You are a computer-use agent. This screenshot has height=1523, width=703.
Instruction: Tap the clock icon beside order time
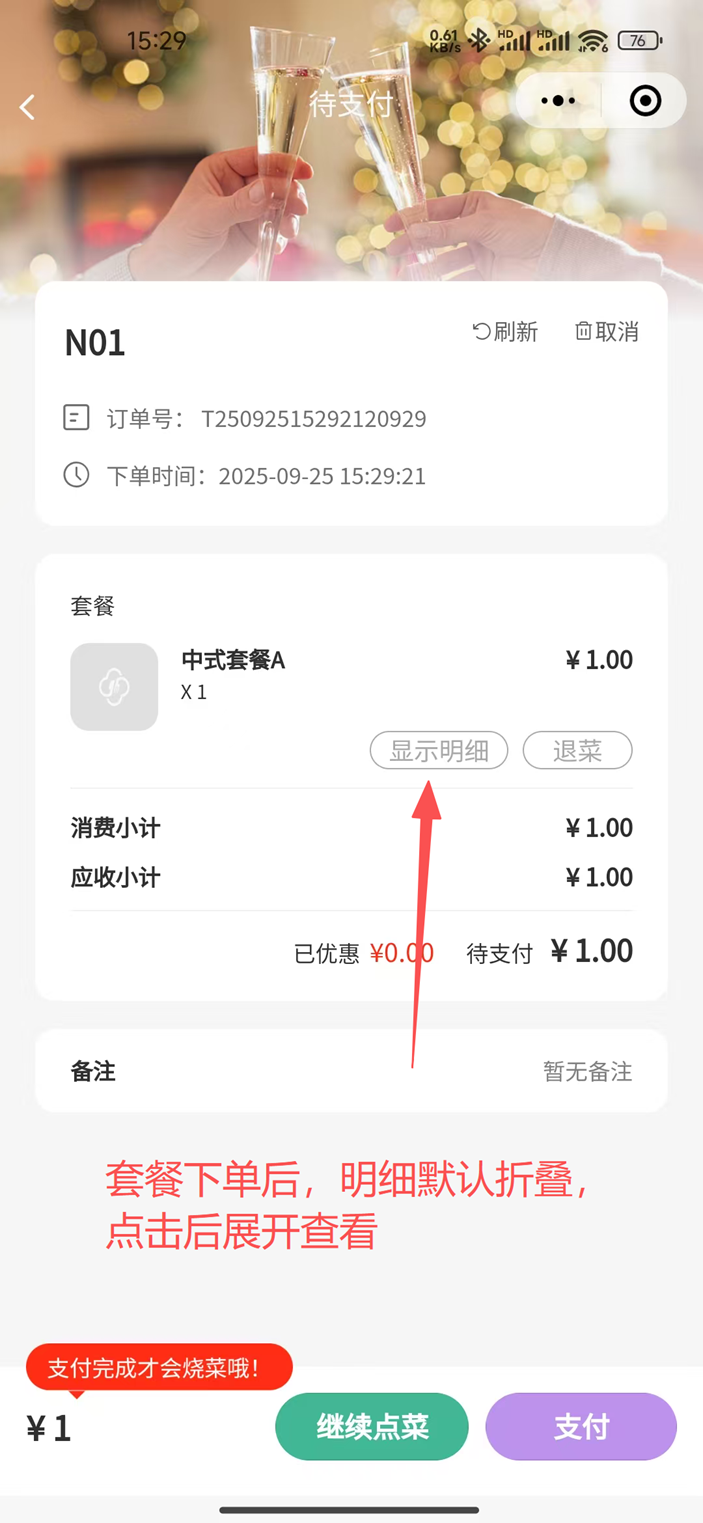pos(77,474)
